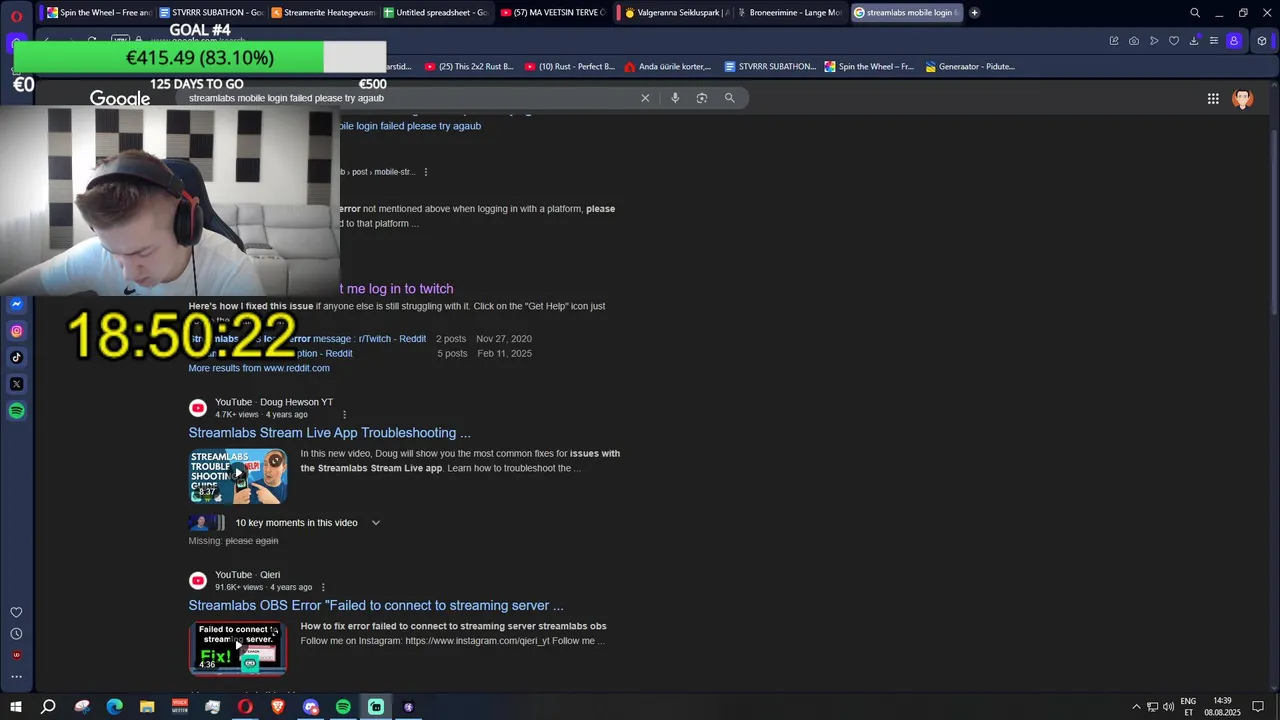
Task: Open More results from www.reddit.com
Action: 259,368
